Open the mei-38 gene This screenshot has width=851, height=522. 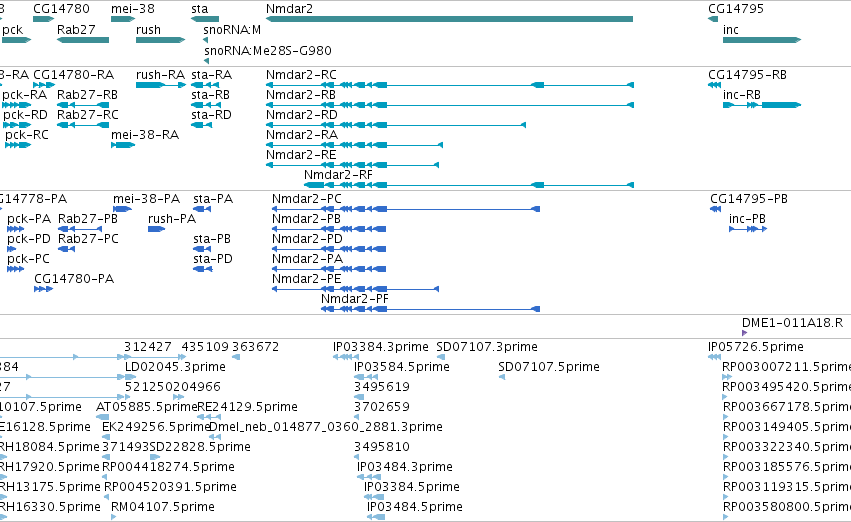pyautogui.click(x=123, y=19)
